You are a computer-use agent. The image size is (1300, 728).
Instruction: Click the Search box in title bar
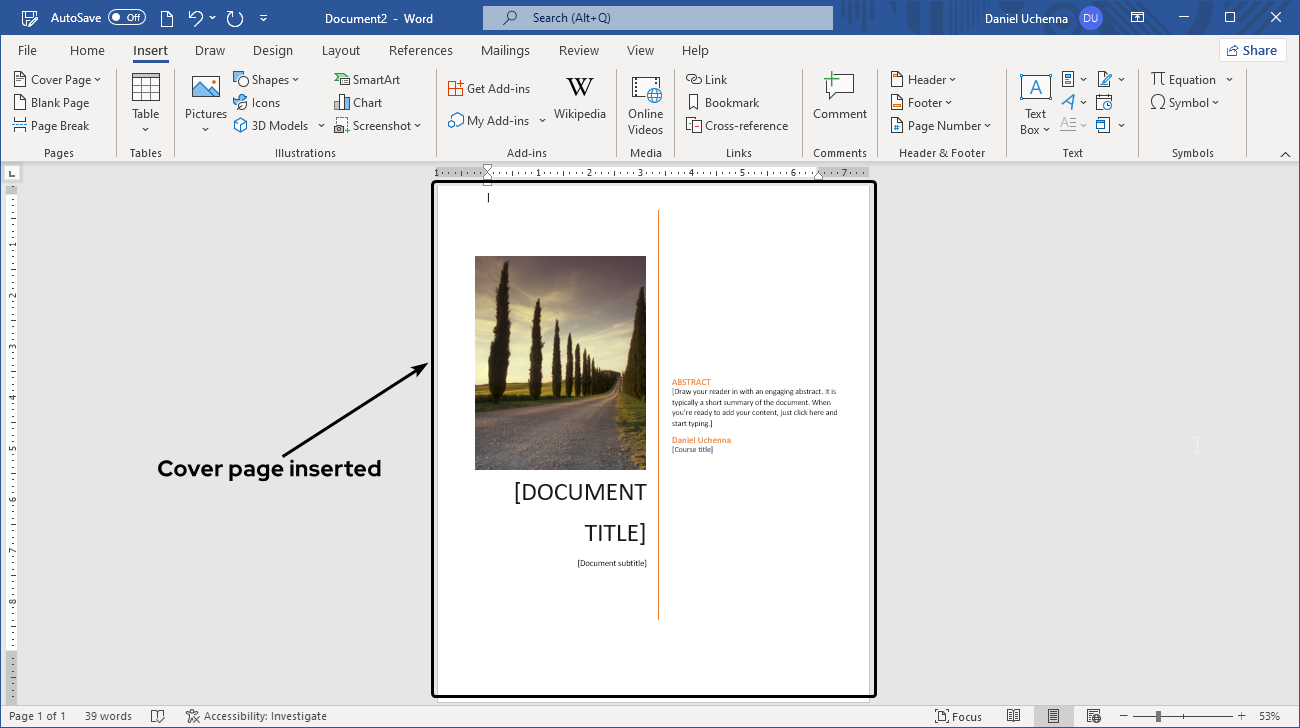click(657, 18)
